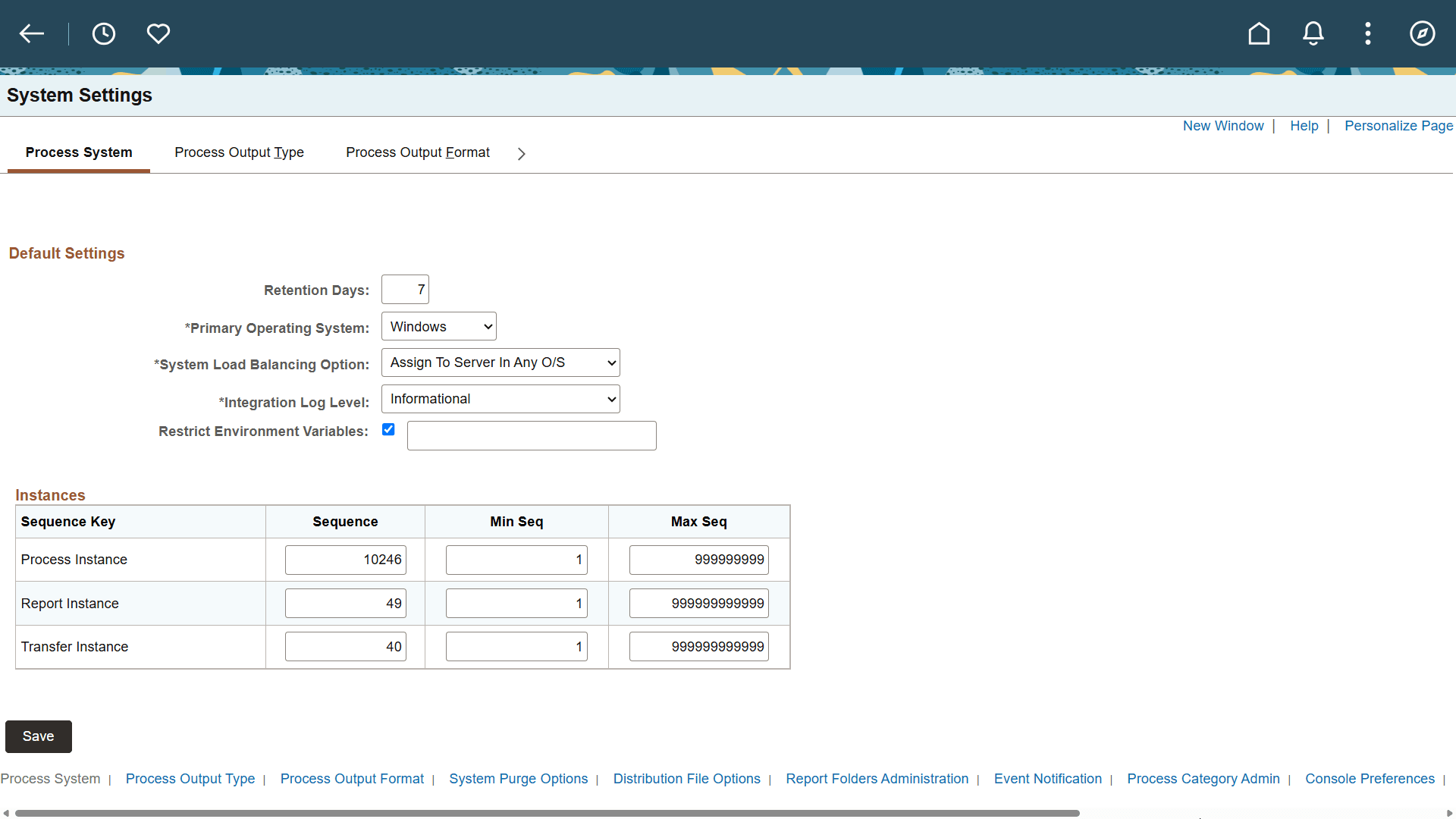This screenshot has height=819, width=1456.
Task: Go to the Home icon
Action: point(1259,33)
